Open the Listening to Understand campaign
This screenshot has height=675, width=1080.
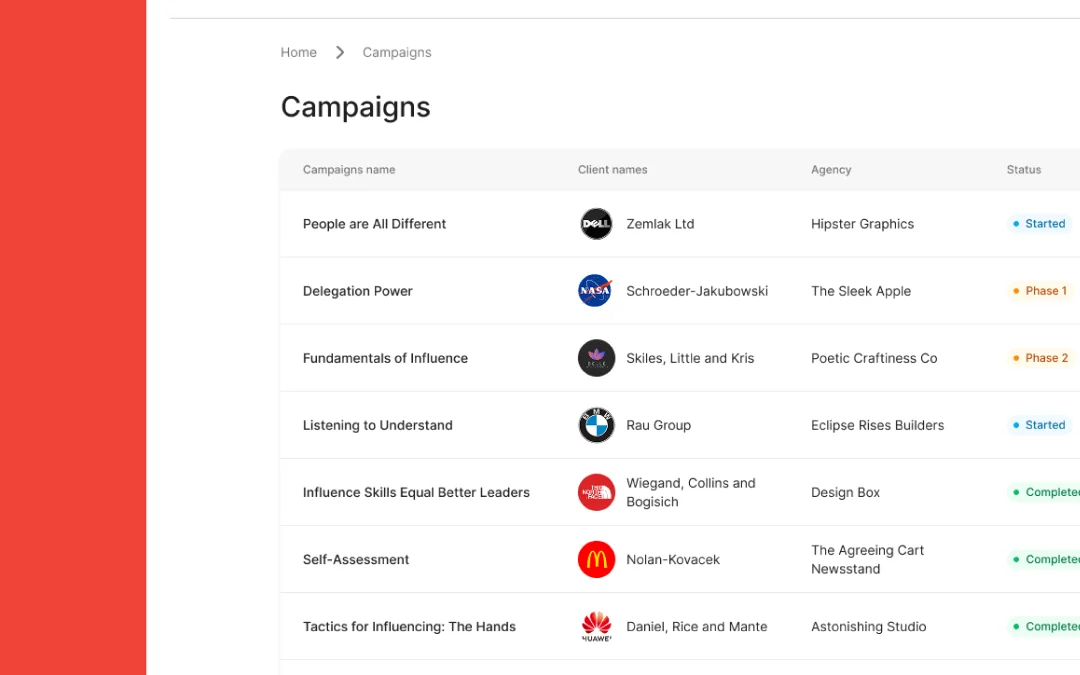click(x=377, y=426)
